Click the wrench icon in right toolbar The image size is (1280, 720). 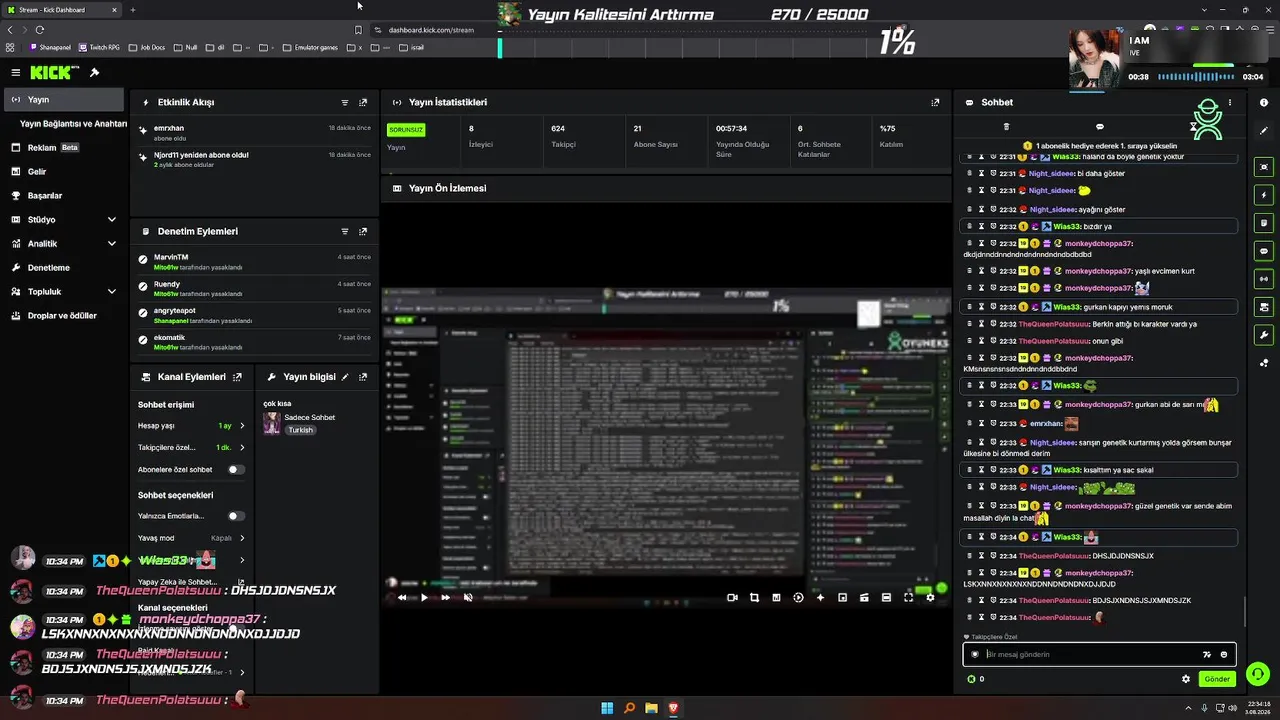(x=1264, y=335)
